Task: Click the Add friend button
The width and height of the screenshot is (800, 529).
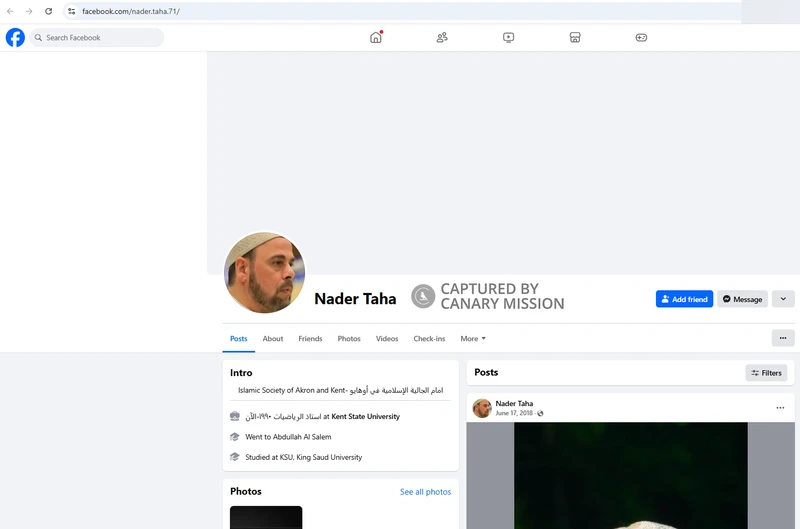Action: pos(684,299)
